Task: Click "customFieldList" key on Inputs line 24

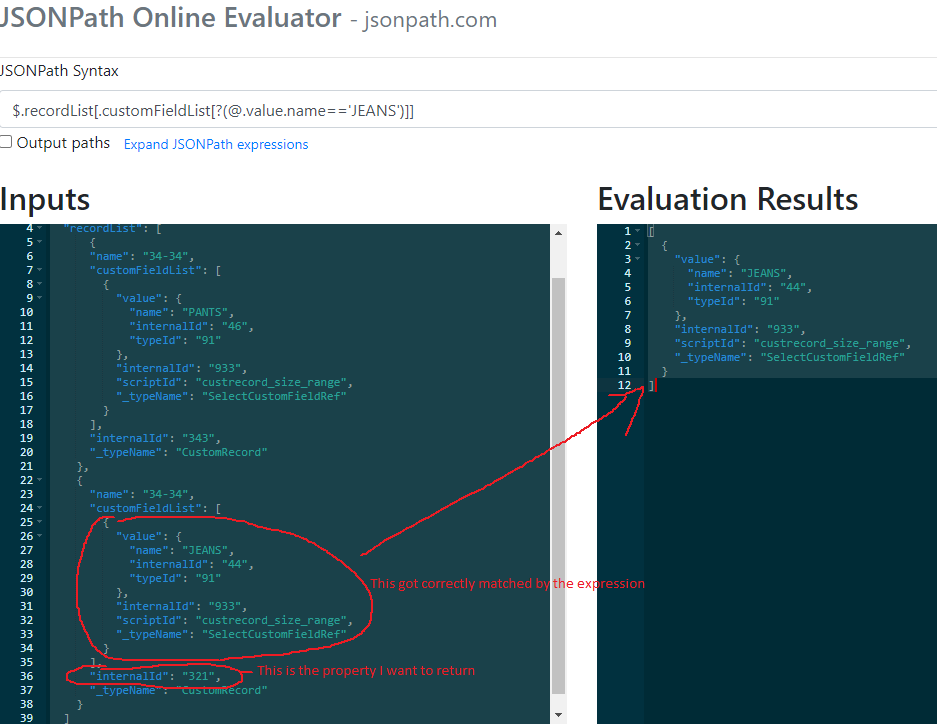Action: pos(146,508)
